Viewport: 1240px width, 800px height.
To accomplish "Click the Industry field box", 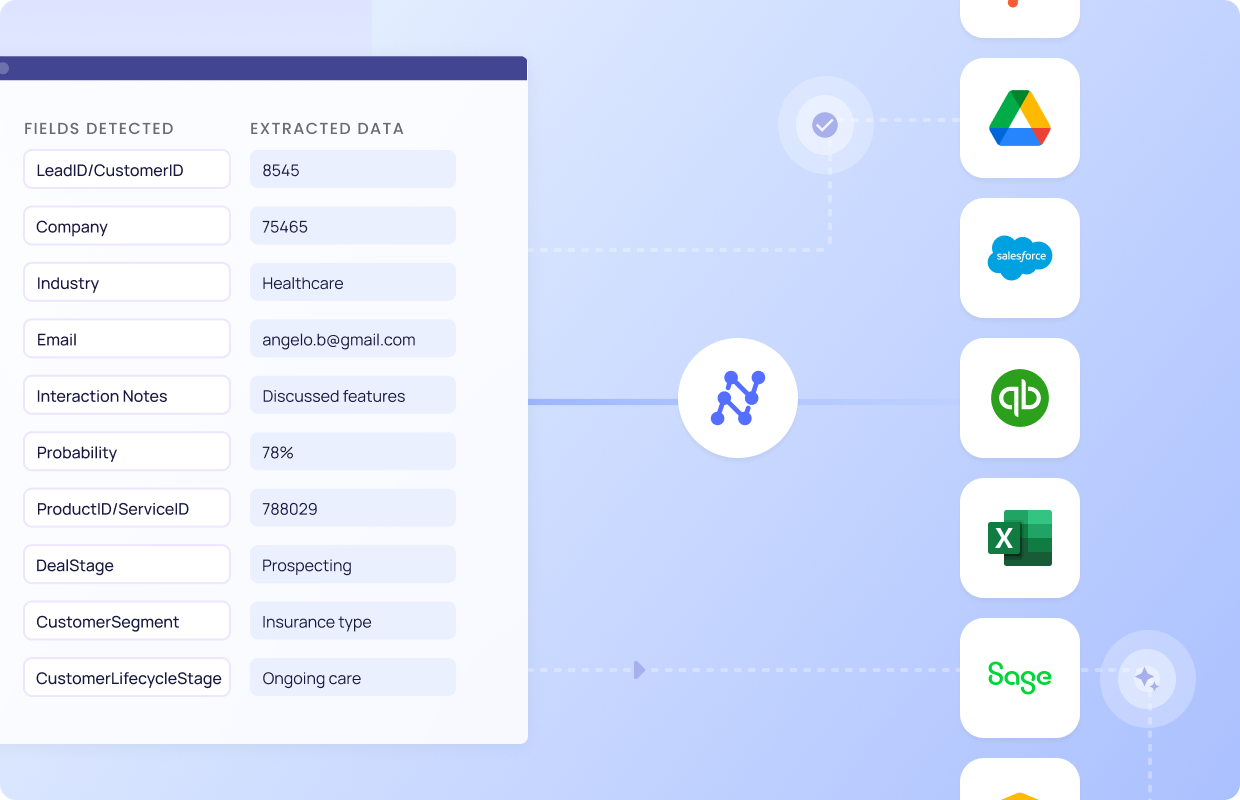I will click(x=127, y=282).
